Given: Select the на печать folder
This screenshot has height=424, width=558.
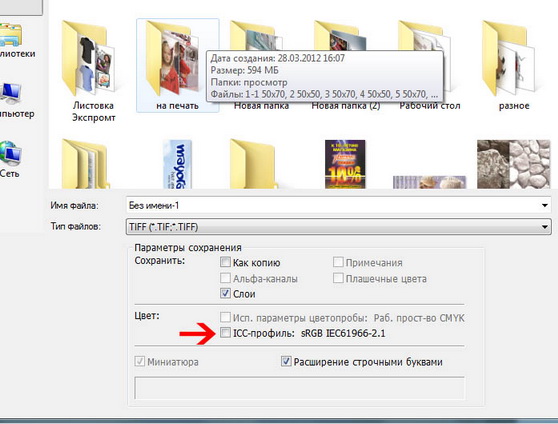Looking at the screenshot, I should point(177,65).
